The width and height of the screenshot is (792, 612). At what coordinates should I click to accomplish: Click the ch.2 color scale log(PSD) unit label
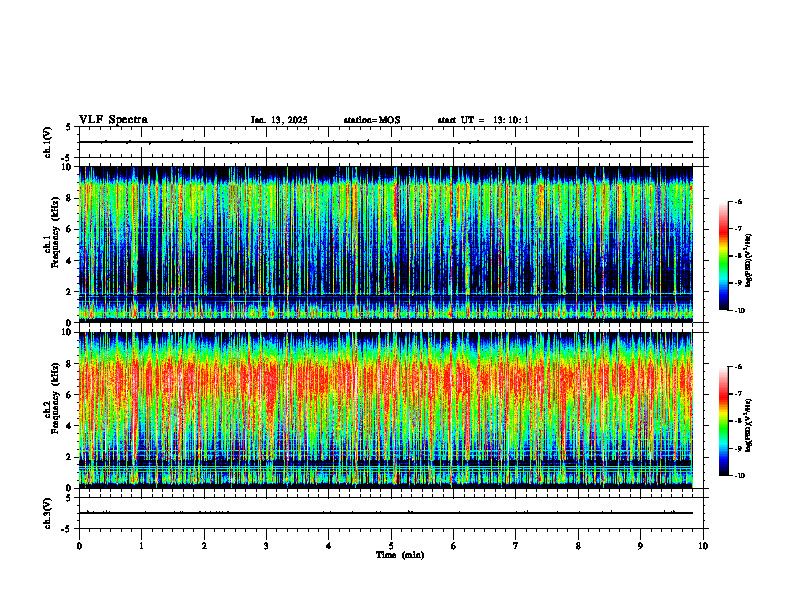pos(749,425)
